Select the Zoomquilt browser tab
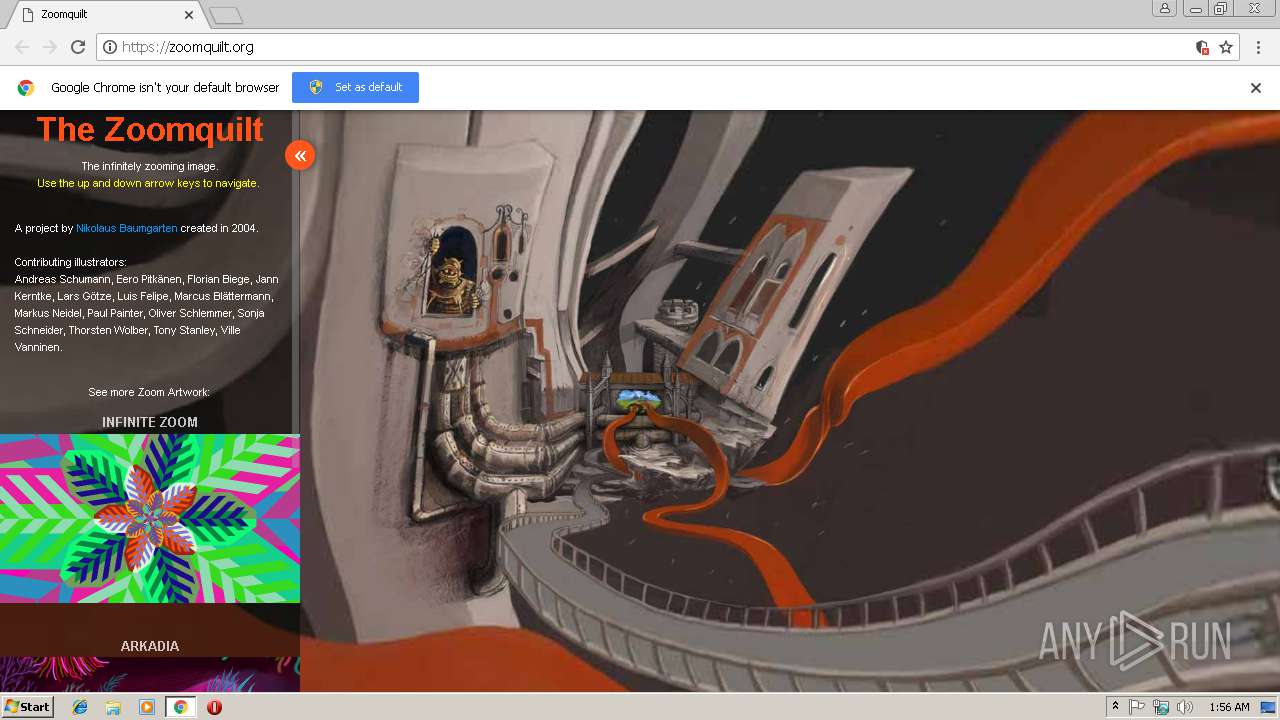This screenshot has height=720, width=1280. click(105, 15)
